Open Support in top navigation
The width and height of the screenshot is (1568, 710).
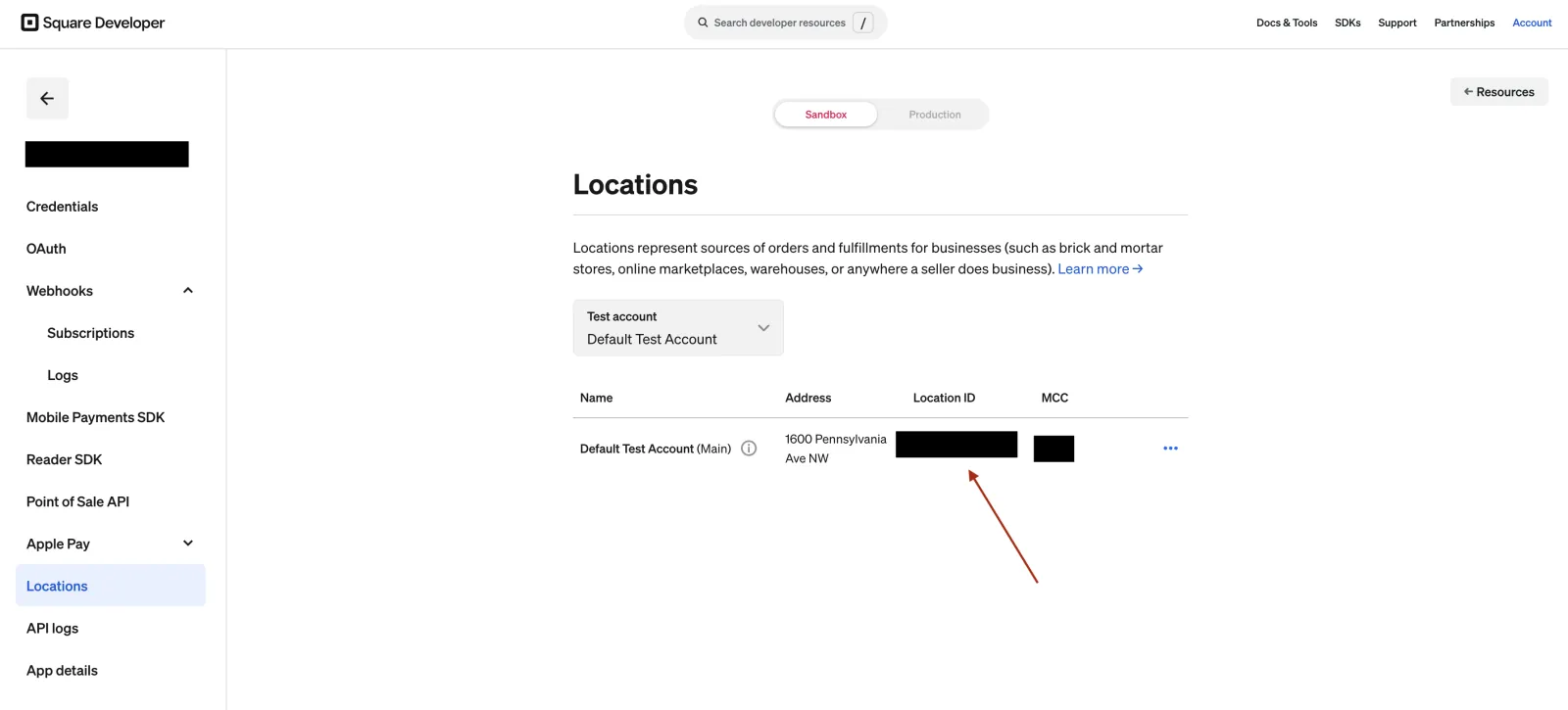[x=1397, y=23]
